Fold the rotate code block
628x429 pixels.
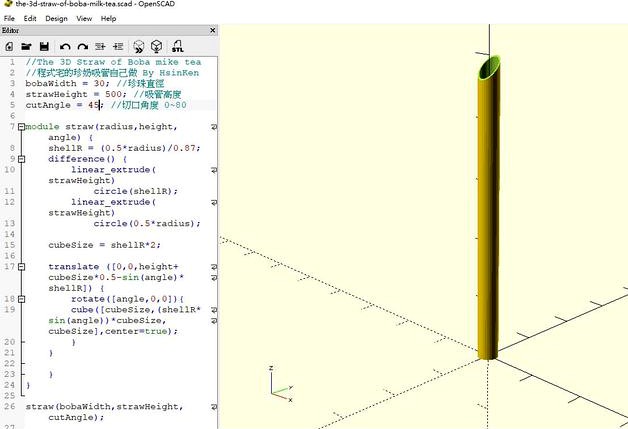click(21, 299)
